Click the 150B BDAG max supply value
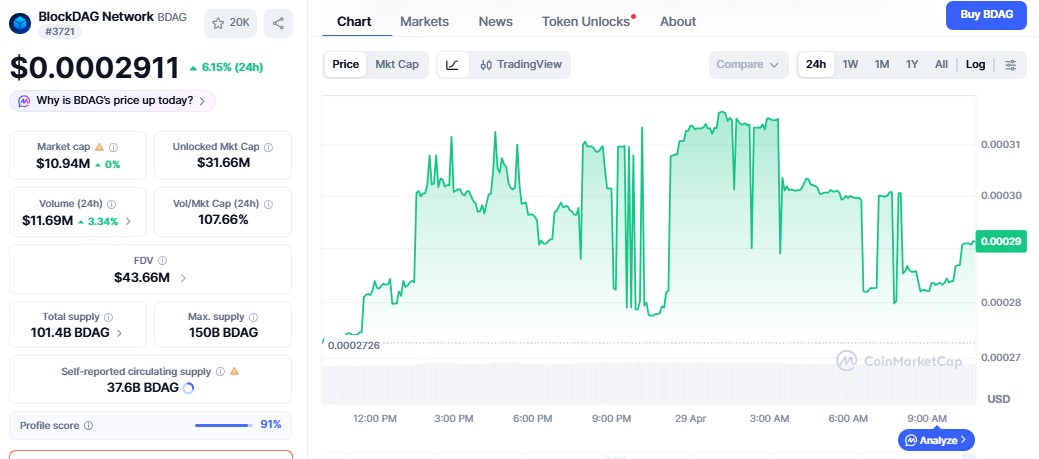Viewport: 1039px width, 459px height. tap(223, 332)
